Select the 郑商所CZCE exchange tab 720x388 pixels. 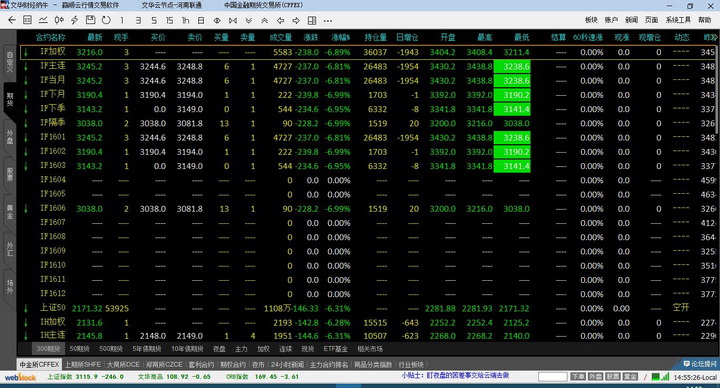[x=164, y=365]
